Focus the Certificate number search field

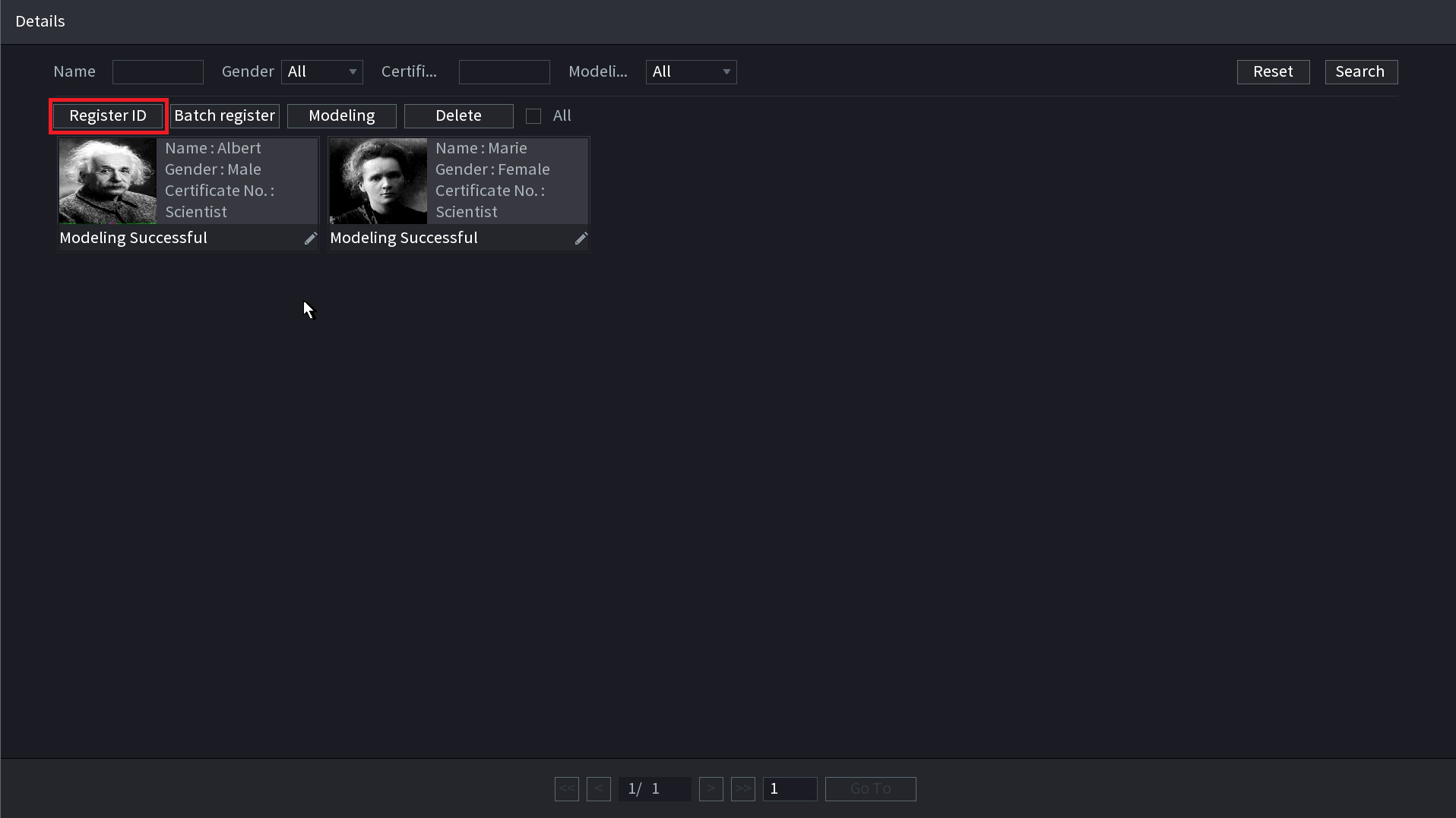pos(505,72)
